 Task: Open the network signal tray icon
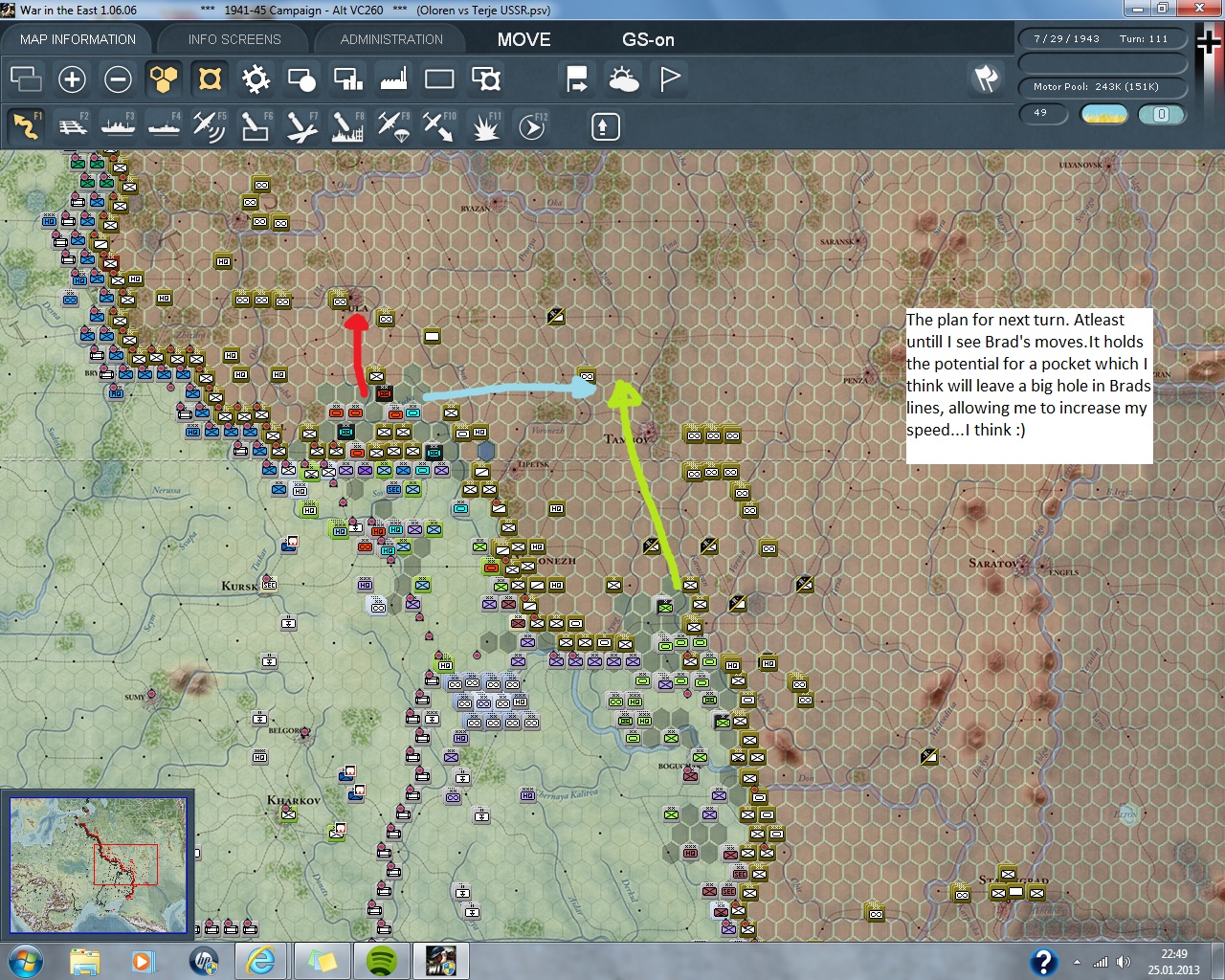coord(1101,962)
